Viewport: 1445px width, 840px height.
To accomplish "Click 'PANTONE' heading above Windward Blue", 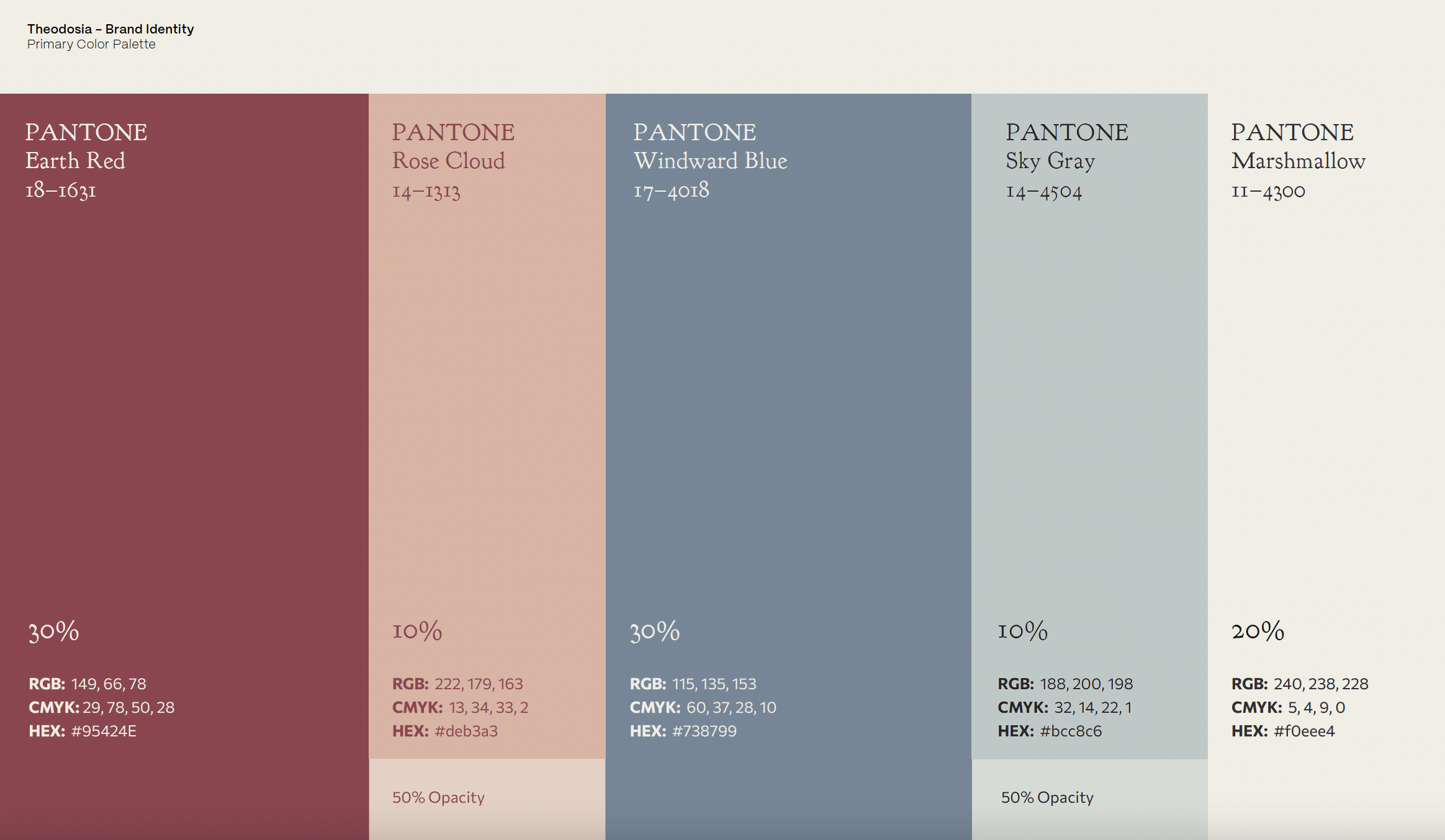I will coord(695,132).
